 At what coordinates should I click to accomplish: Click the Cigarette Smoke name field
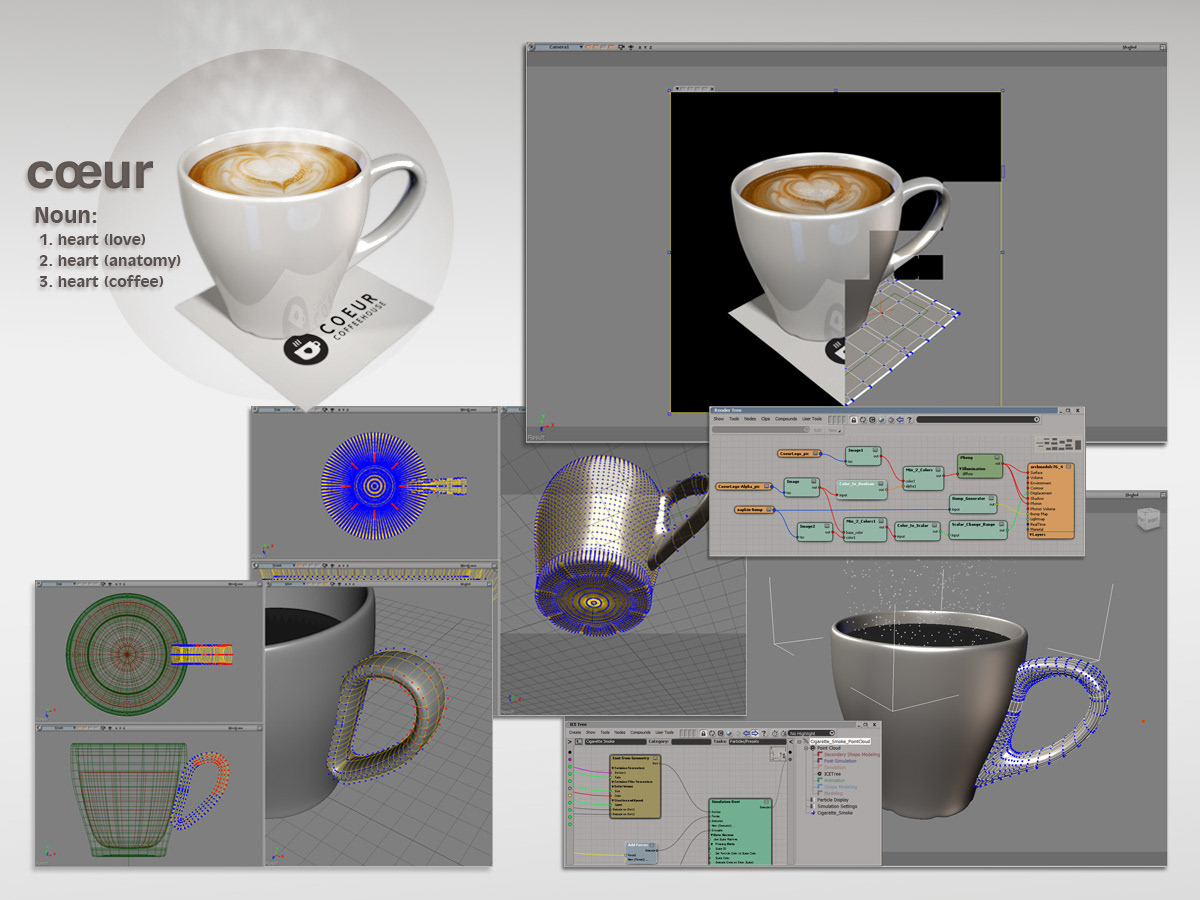coord(615,741)
